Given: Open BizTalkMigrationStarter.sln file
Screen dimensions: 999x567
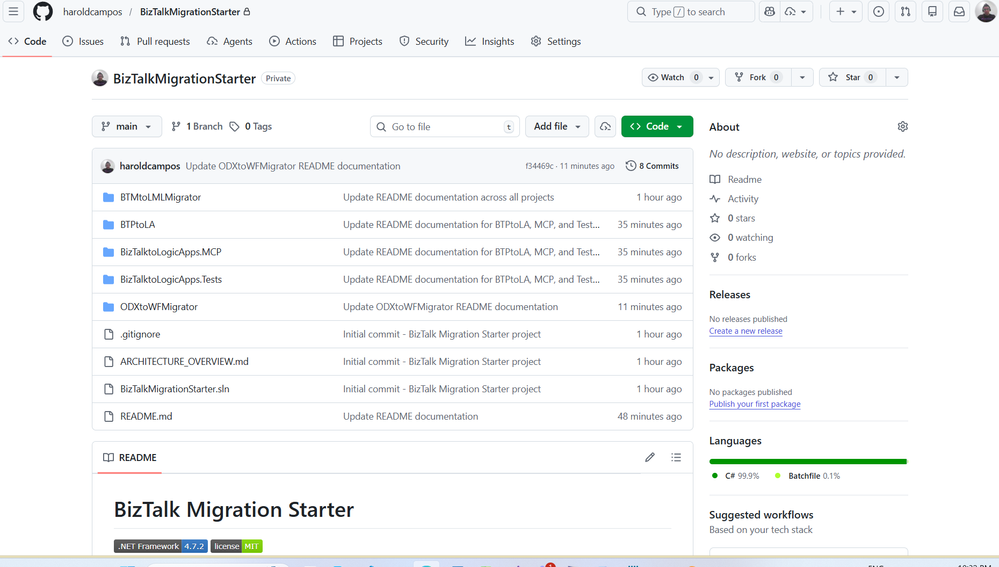Looking at the screenshot, I should pyautogui.click(x=175, y=389).
